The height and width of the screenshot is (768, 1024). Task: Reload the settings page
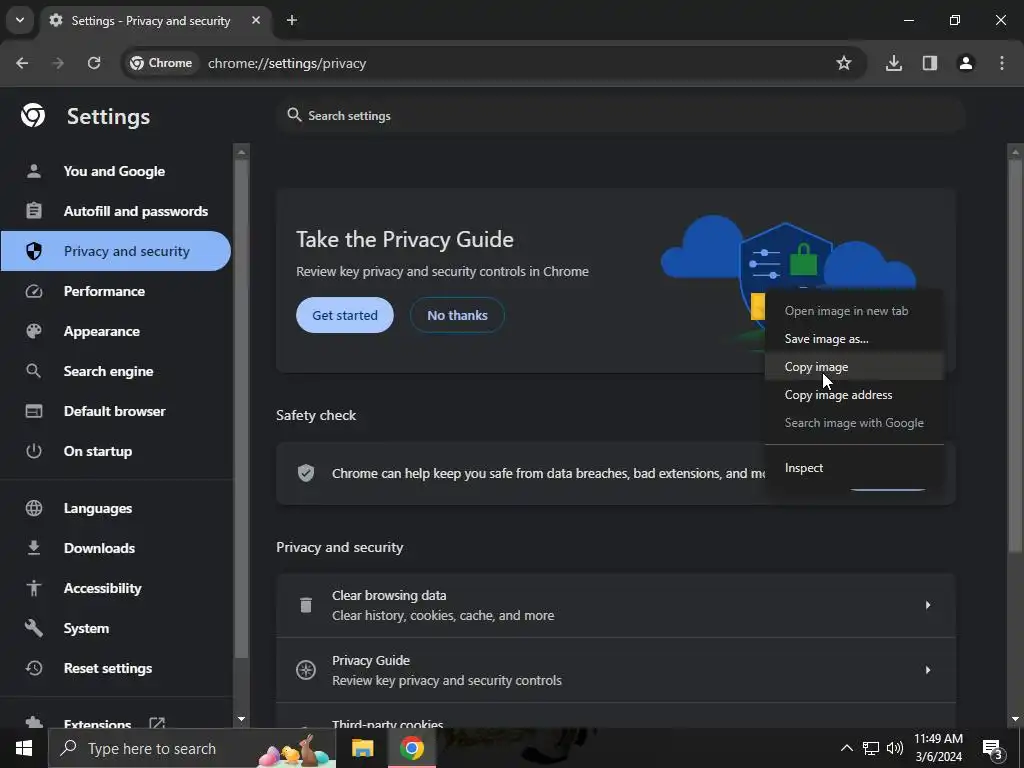[94, 63]
